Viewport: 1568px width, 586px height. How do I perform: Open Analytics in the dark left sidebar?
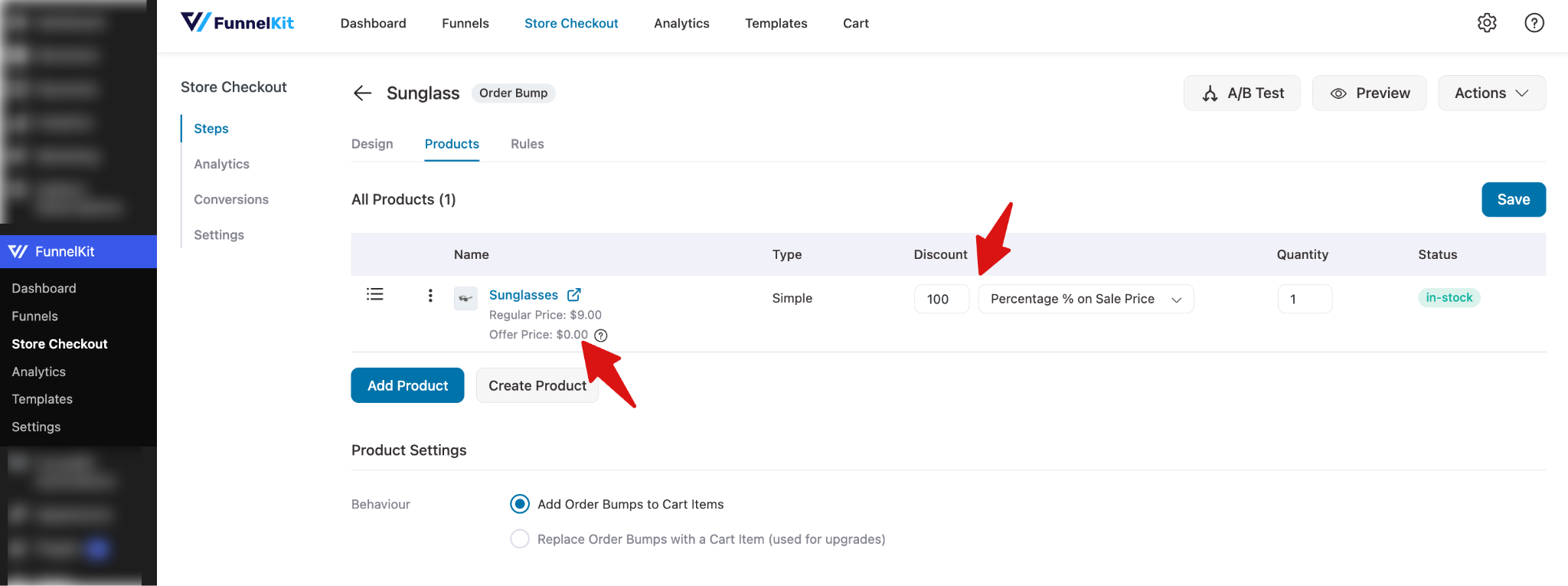click(38, 372)
